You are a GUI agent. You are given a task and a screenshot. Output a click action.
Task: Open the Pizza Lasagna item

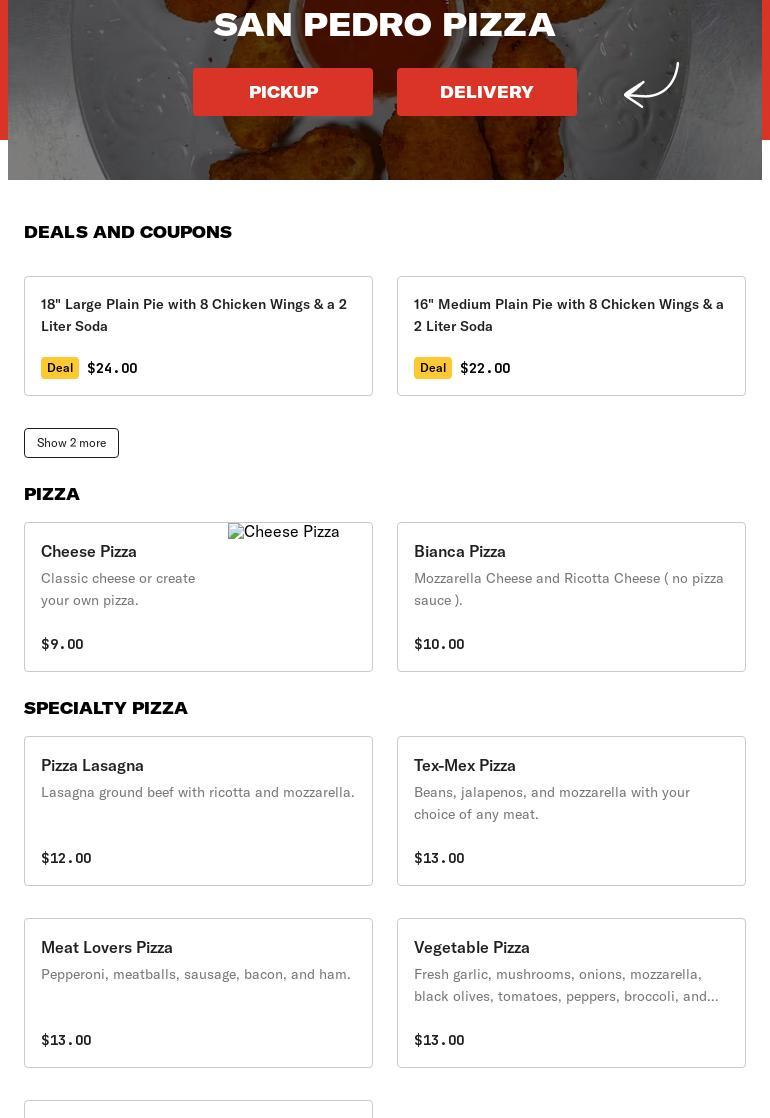(93, 765)
